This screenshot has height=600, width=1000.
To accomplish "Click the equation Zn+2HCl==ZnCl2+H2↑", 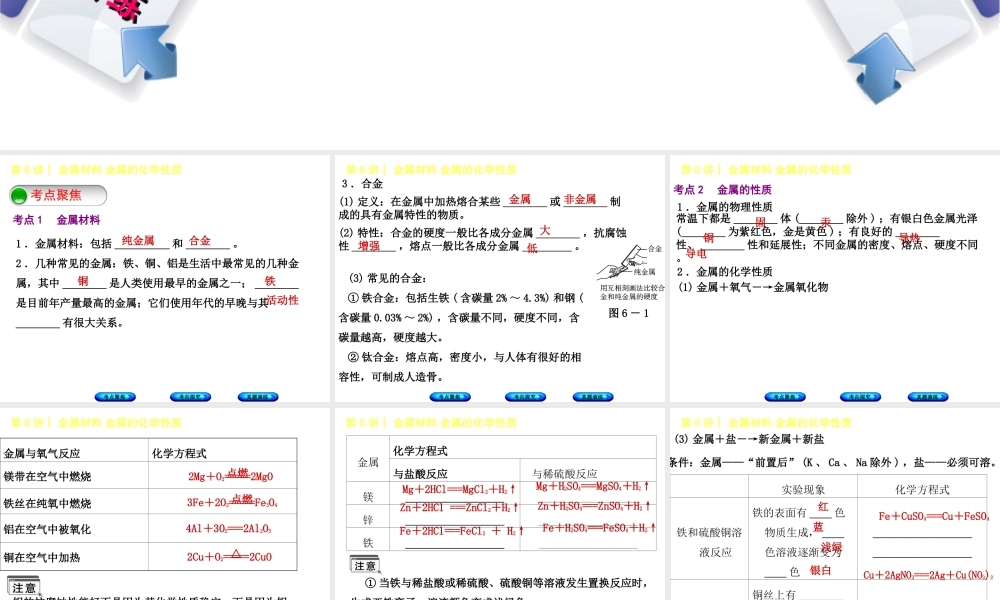I will pyautogui.click(x=459, y=508).
